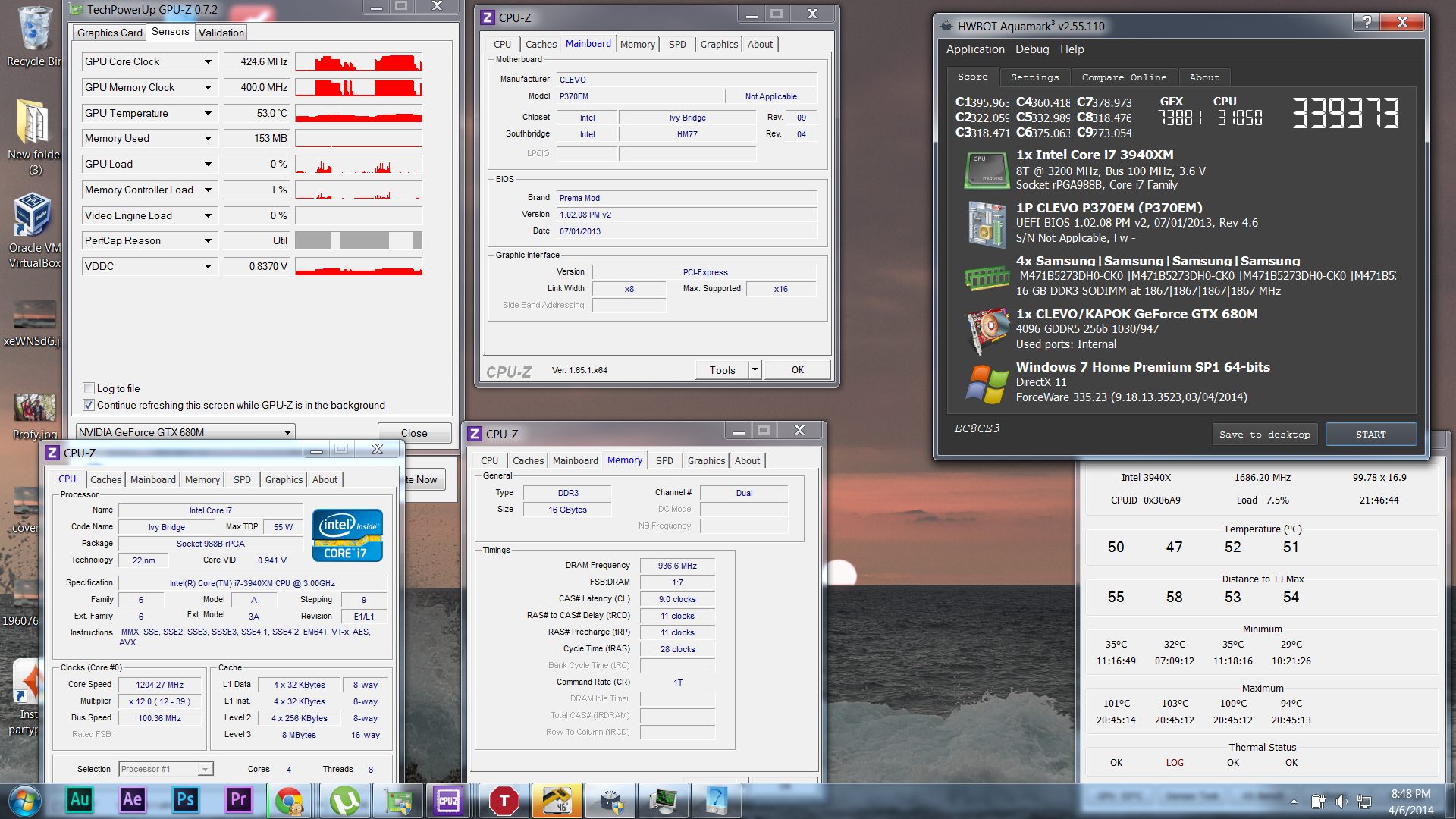The image size is (1456, 819).
Task: Switch to the purple CPU-Z taskbar icon
Action: 449,801
